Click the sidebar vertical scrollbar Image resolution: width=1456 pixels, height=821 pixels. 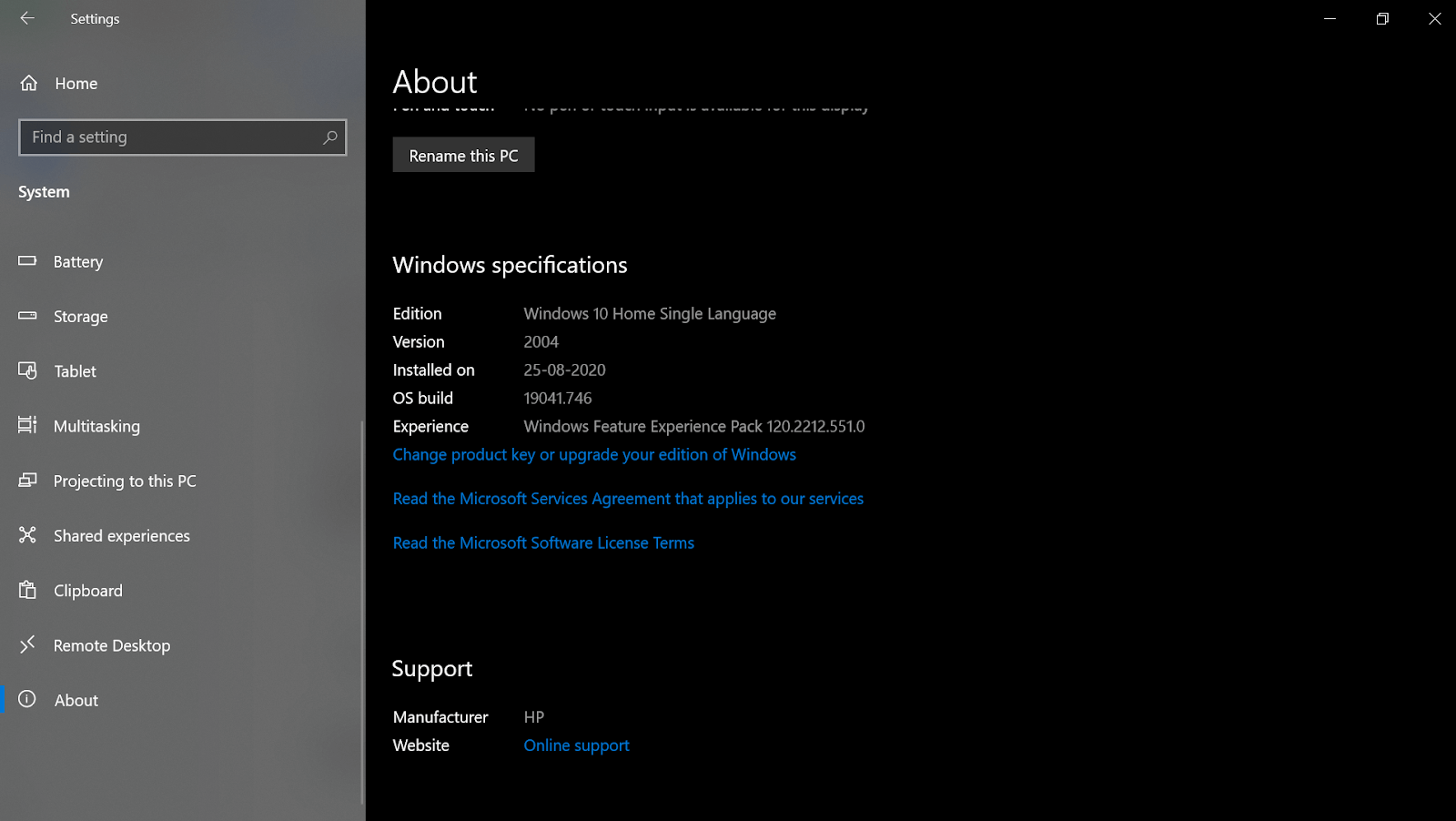click(362, 610)
